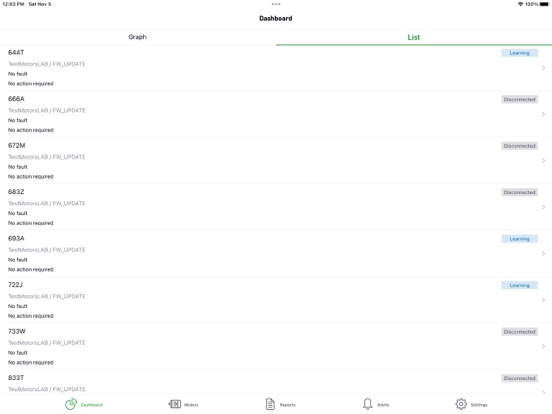Tap the Learning badge for 693A
Image resolution: width=552 pixels, height=414 pixels.
click(x=520, y=239)
